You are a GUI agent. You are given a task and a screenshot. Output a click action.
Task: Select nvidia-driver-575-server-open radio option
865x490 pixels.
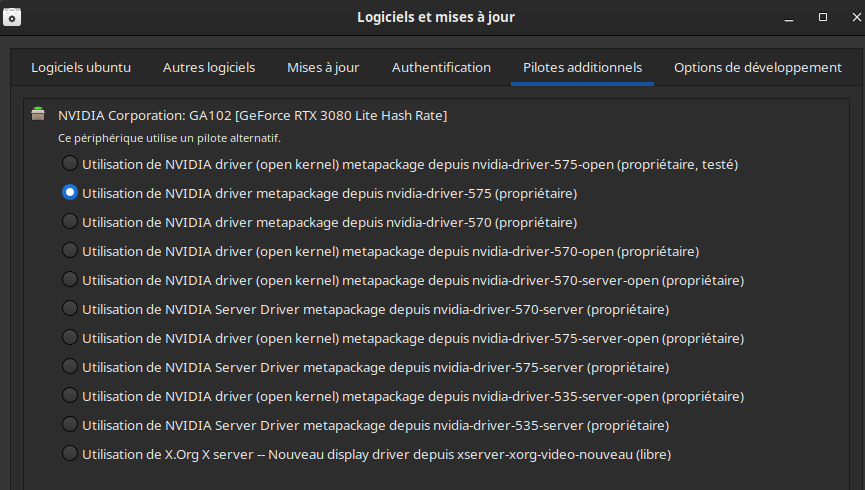point(70,337)
